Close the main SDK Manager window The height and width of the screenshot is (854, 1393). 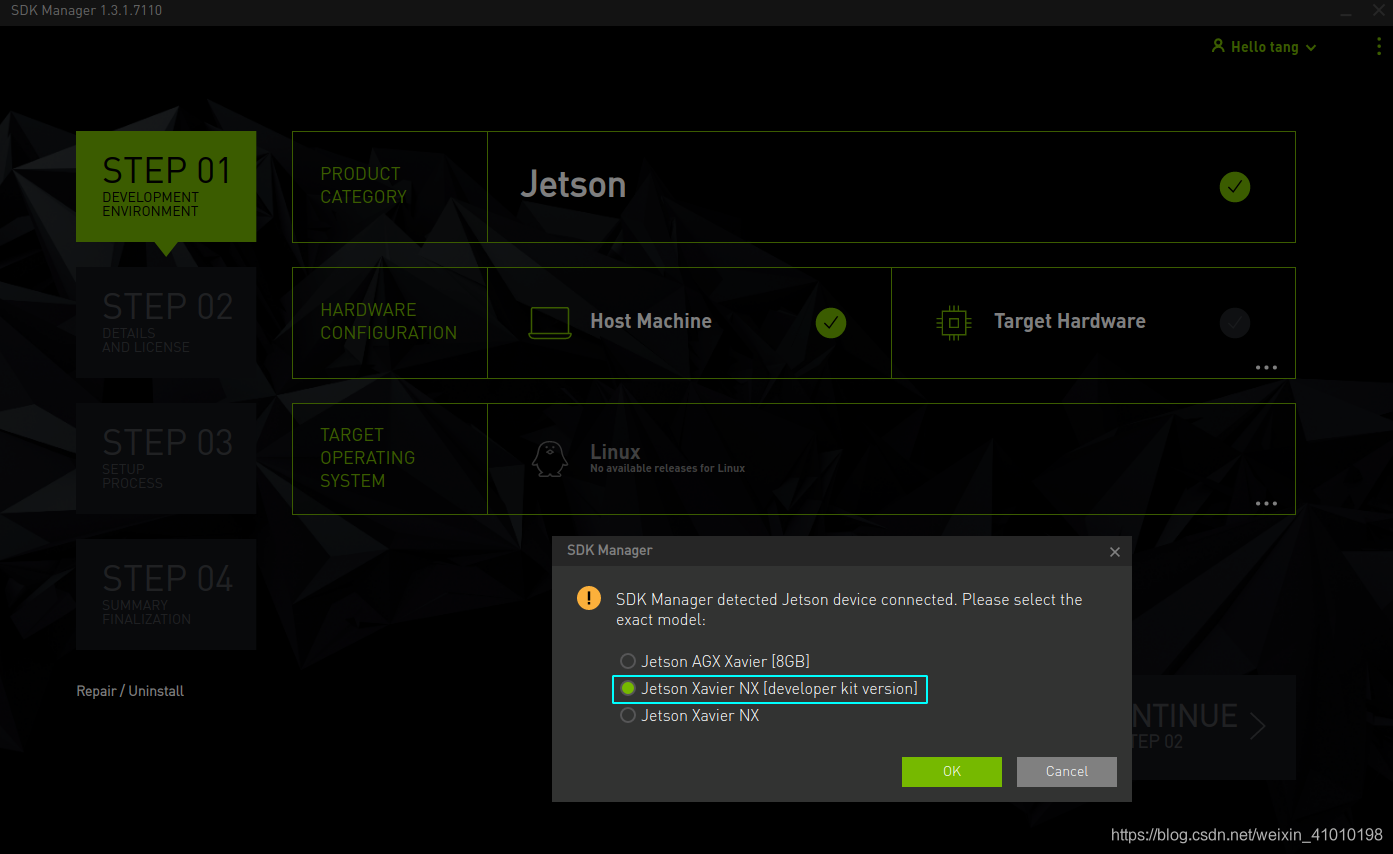coord(1378,10)
